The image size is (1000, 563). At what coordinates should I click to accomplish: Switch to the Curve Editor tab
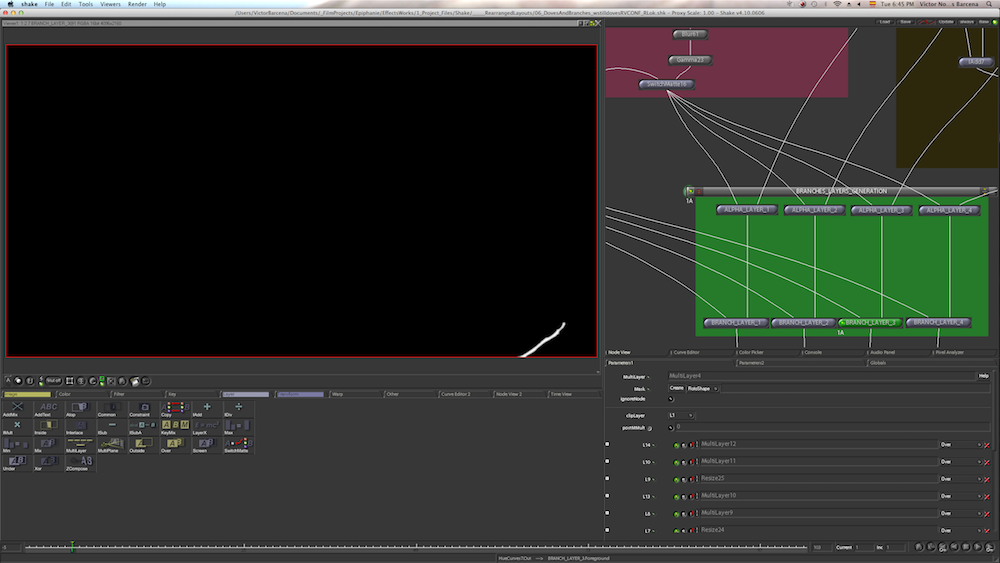point(687,352)
